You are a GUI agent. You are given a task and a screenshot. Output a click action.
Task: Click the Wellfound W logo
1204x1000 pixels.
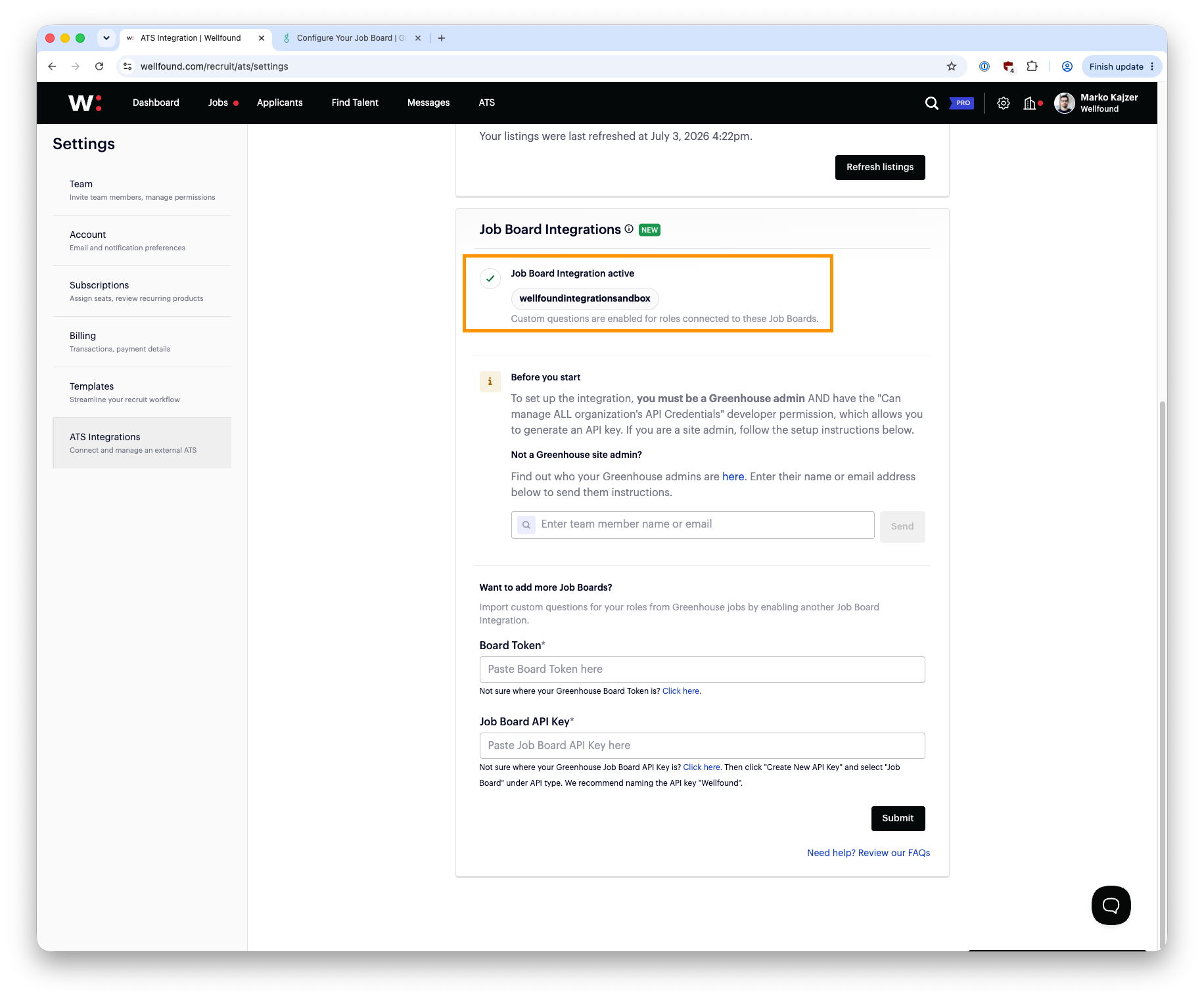point(85,102)
